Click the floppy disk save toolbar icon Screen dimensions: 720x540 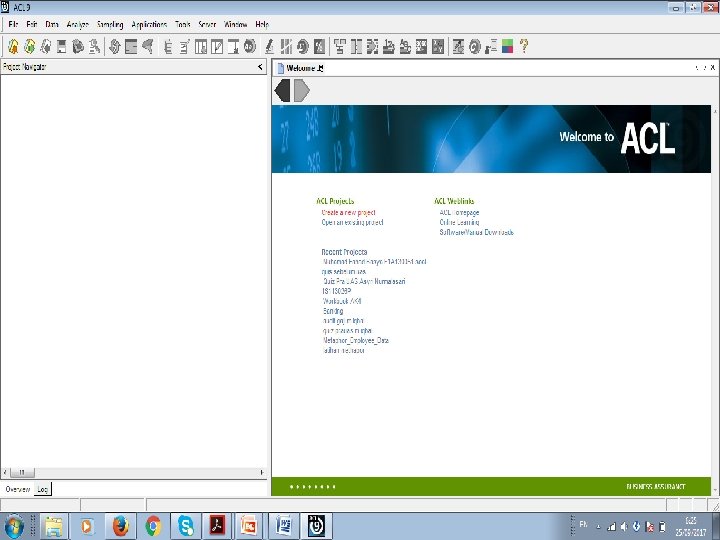pos(62,46)
